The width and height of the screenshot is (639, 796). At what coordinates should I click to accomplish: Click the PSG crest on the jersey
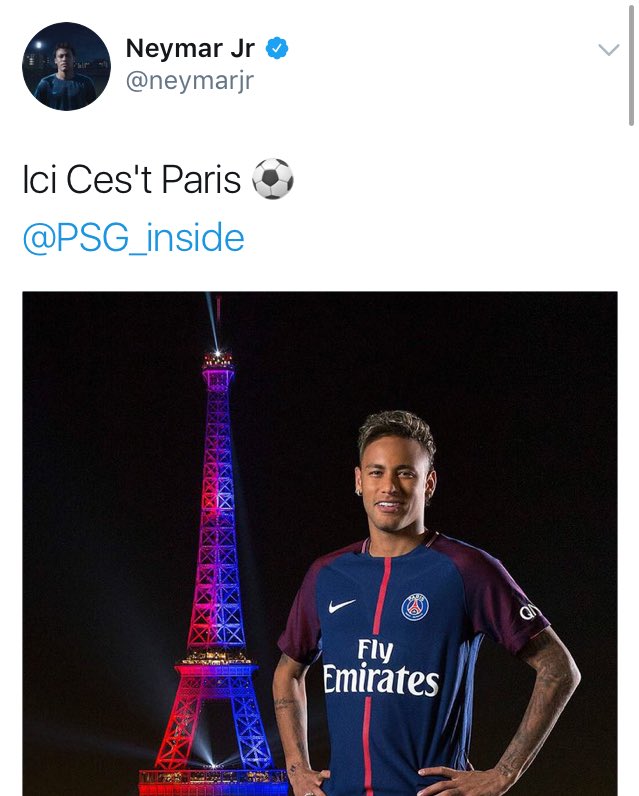(x=415, y=607)
